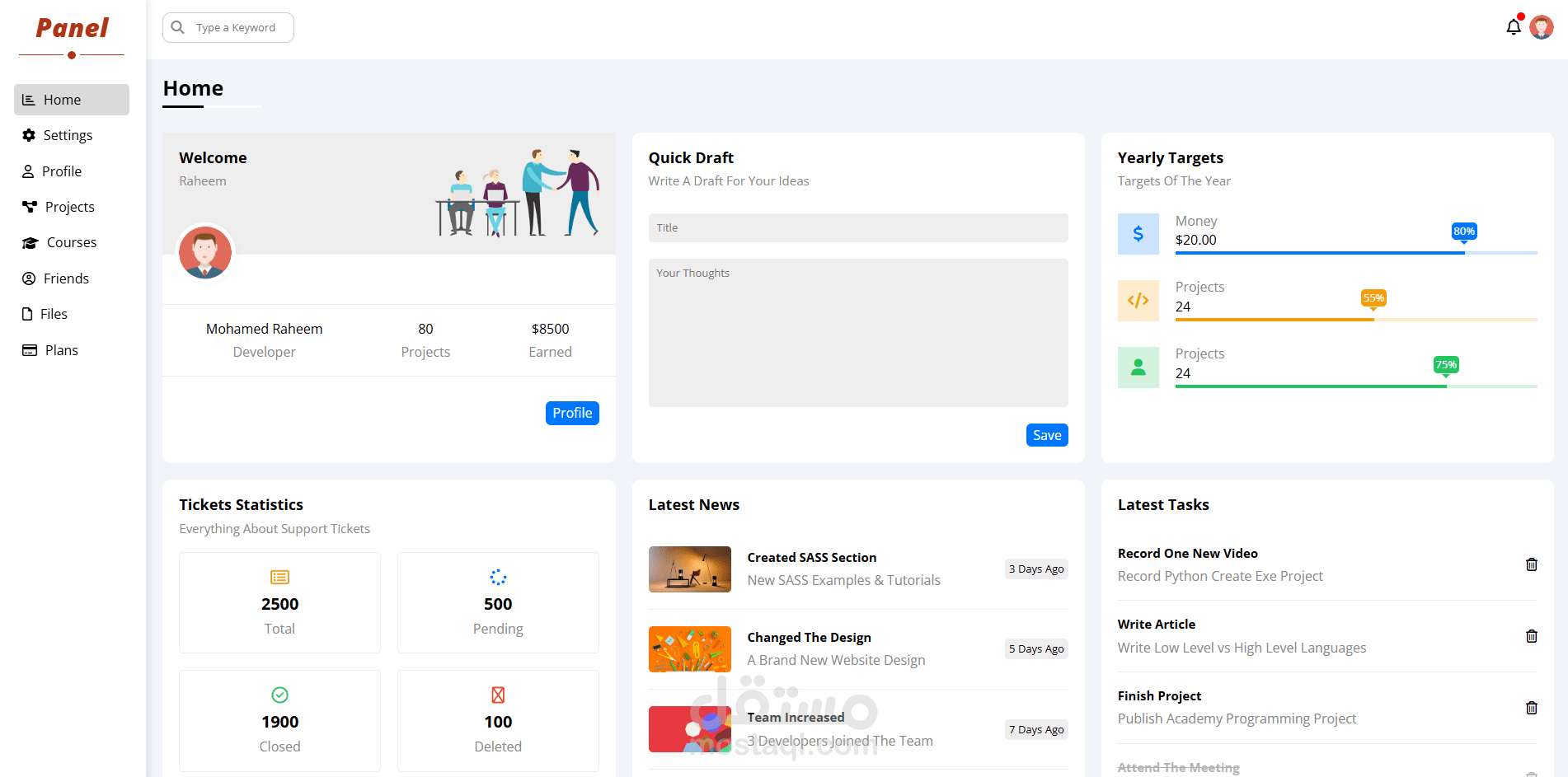The width and height of the screenshot is (1568, 777).
Task: Click the Finish Project task title
Action: pos(1160,696)
